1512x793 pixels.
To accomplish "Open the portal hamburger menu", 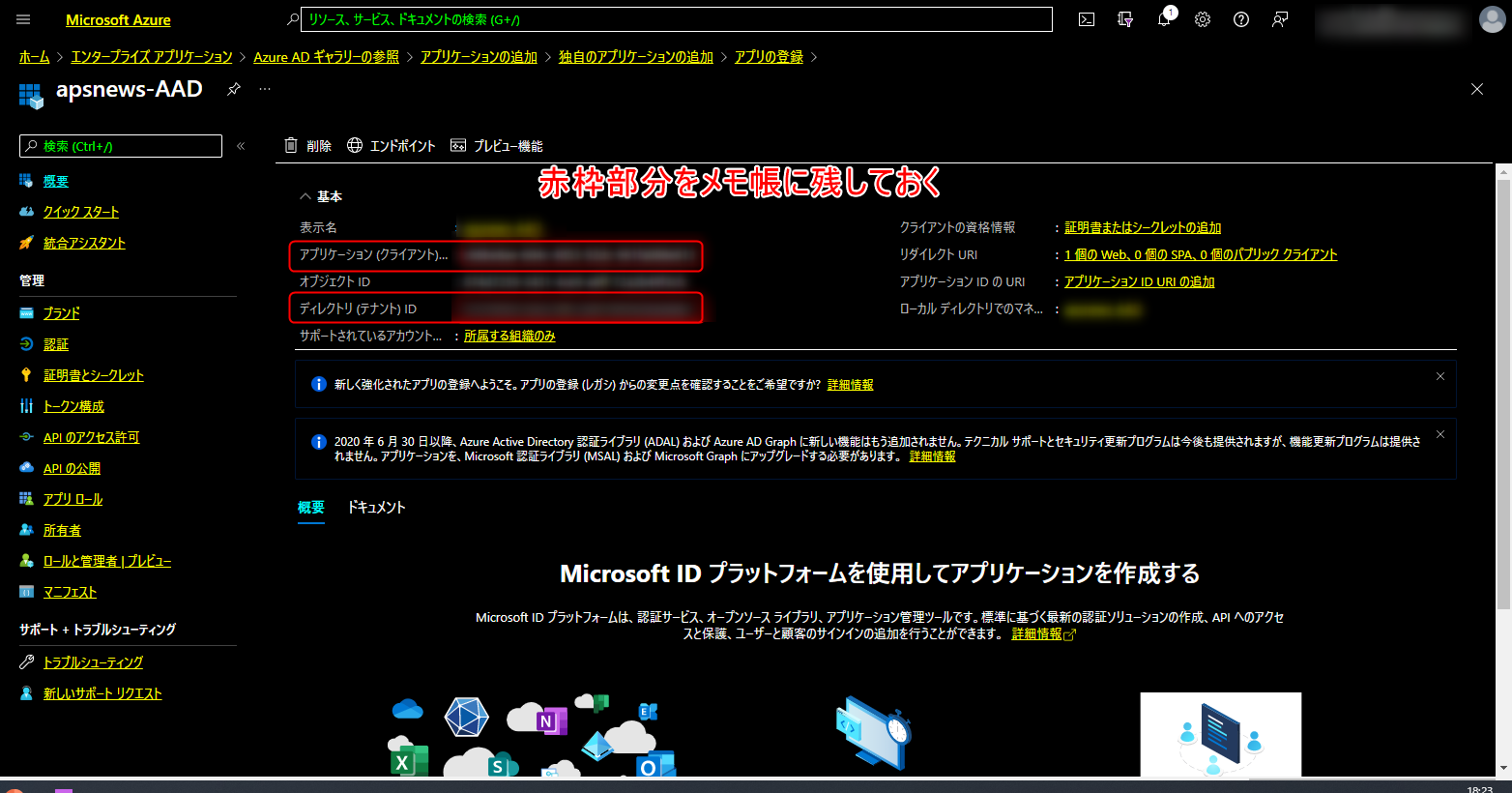I will 24,19.
